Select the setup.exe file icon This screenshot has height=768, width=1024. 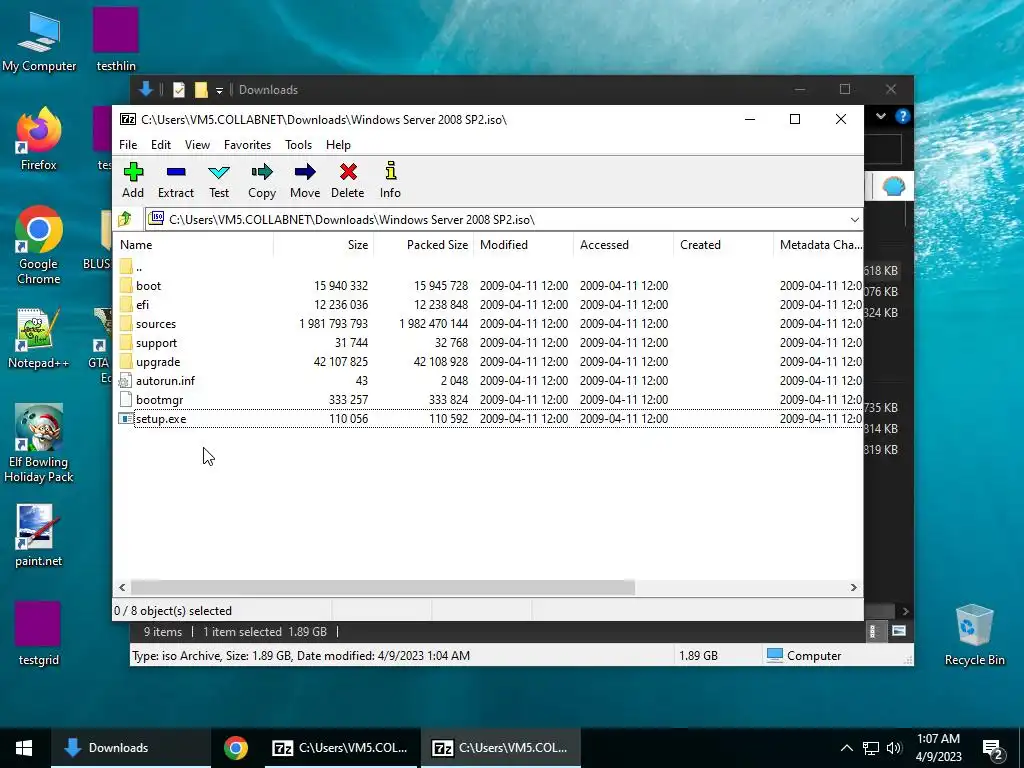pyautogui.click(x=125, y=418)
